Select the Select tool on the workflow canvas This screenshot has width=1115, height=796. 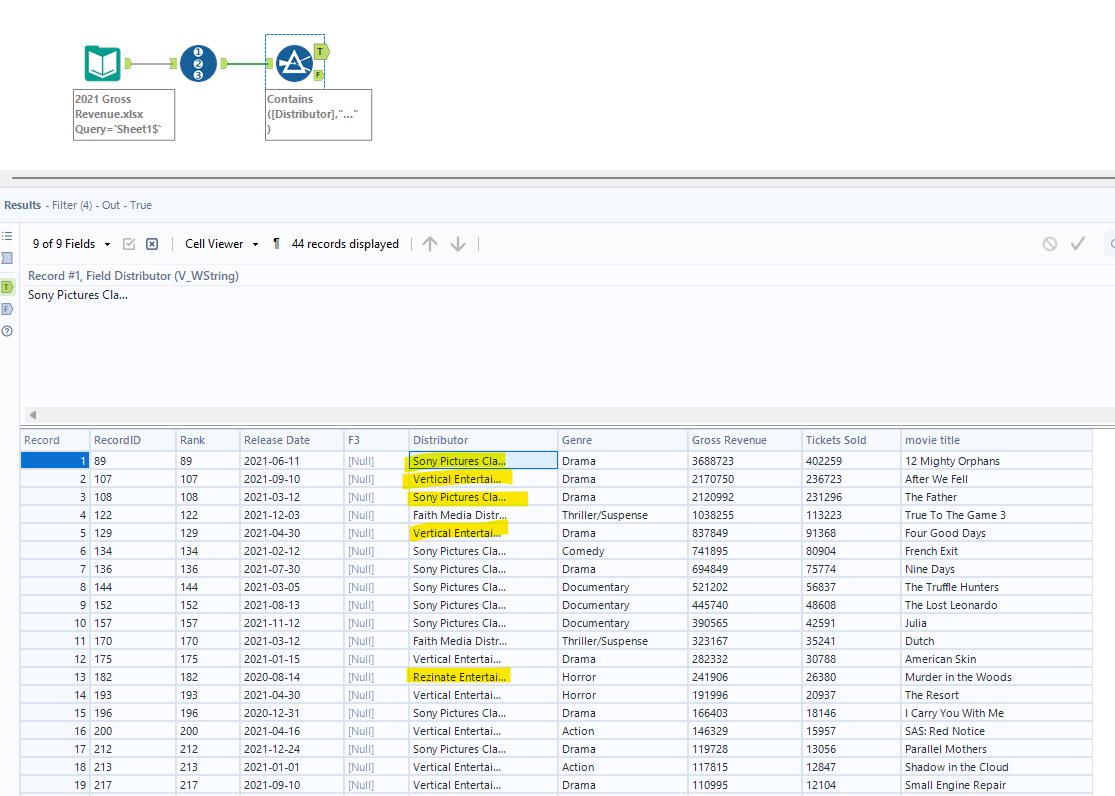(x=197, y=61)
